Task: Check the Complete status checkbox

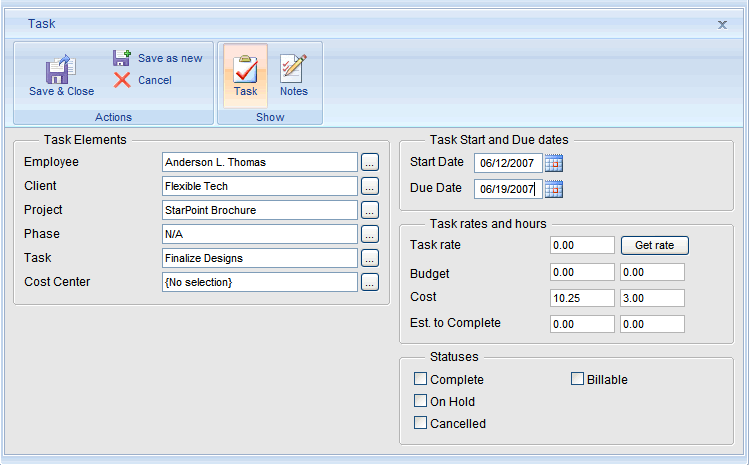Action: (x=420, y=380)
